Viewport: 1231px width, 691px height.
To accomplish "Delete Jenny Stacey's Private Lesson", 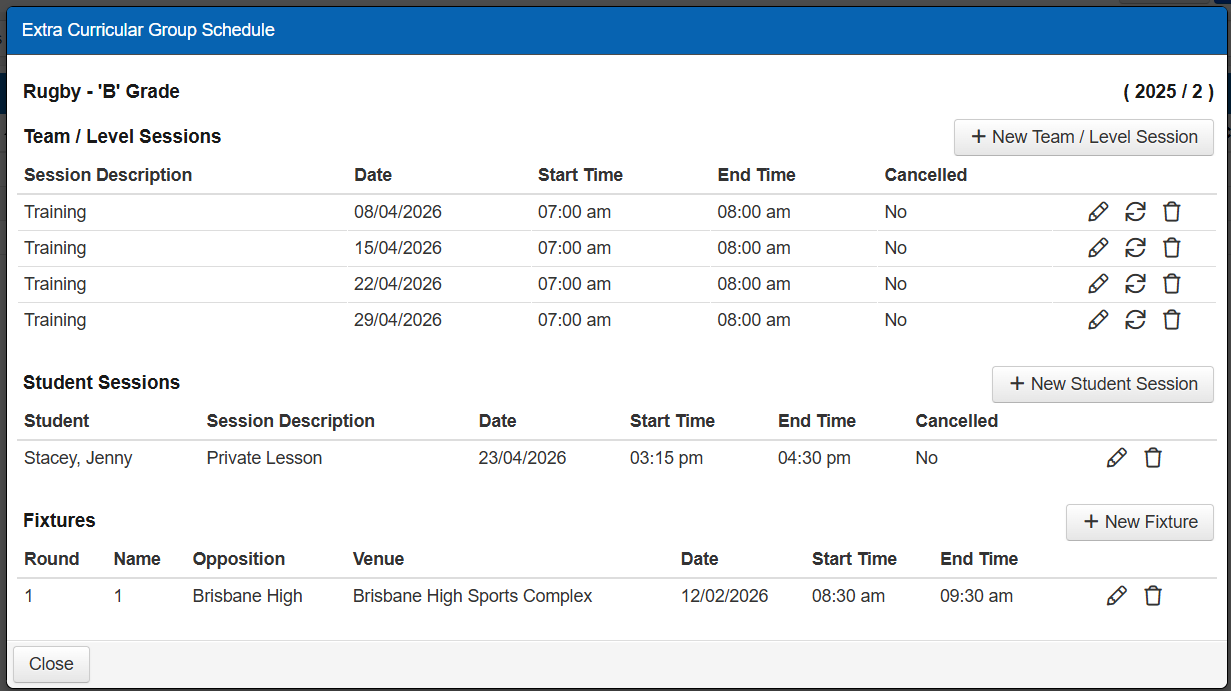I will [1153, 458].
